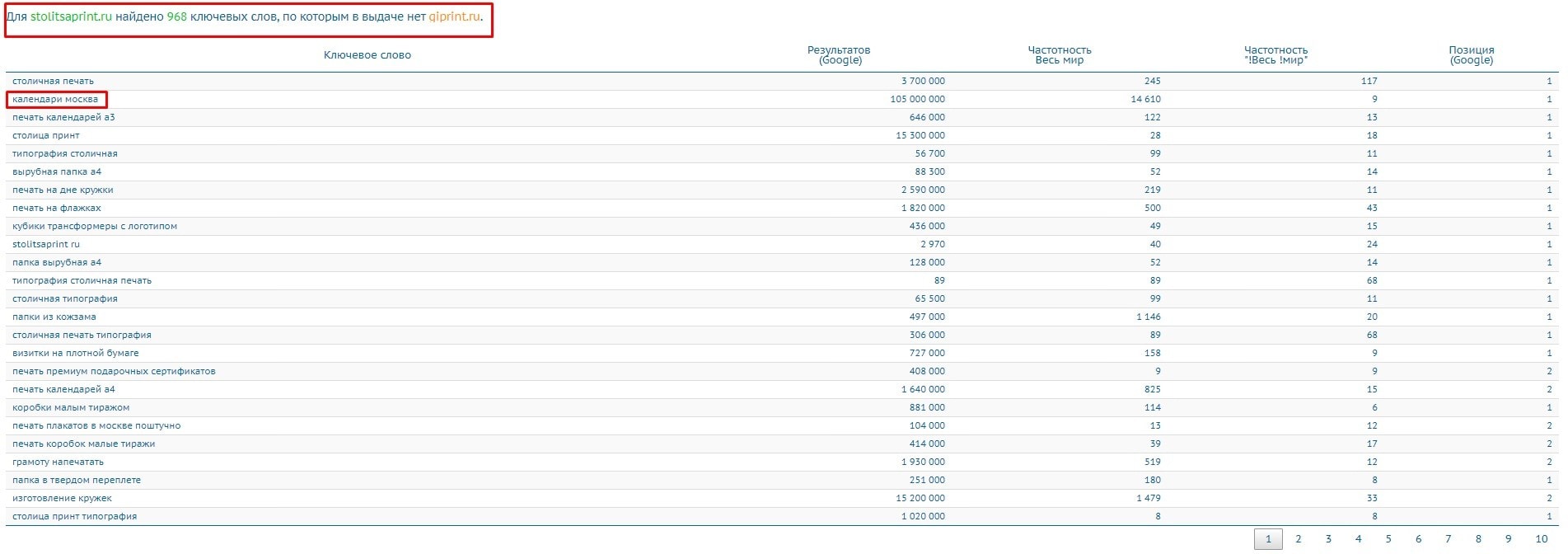Go to results page 2

[1298, 539]
